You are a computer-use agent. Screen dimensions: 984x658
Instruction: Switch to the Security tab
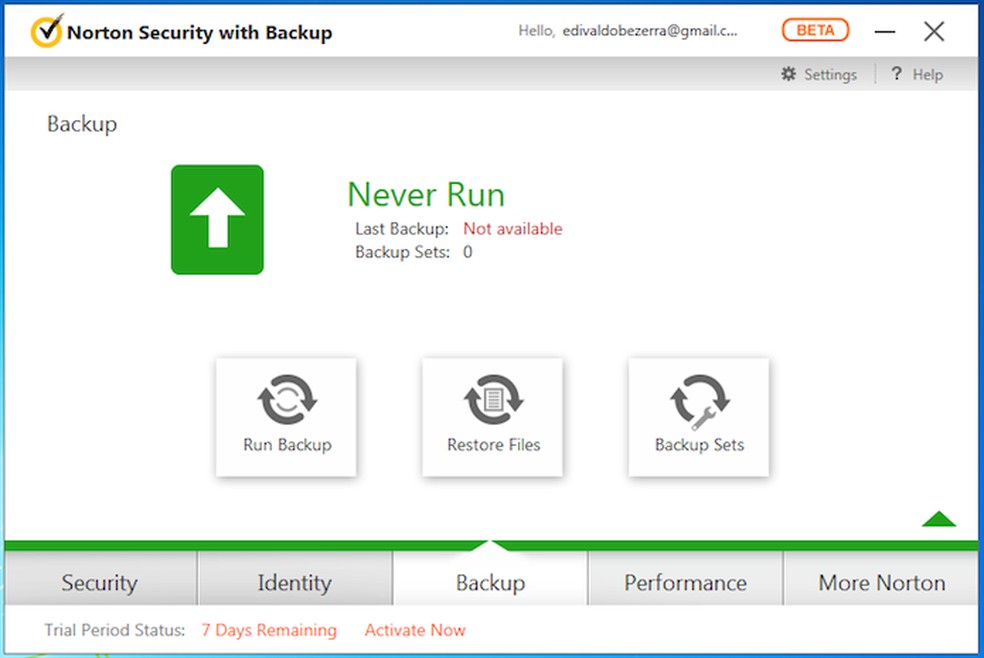(99, 582)
